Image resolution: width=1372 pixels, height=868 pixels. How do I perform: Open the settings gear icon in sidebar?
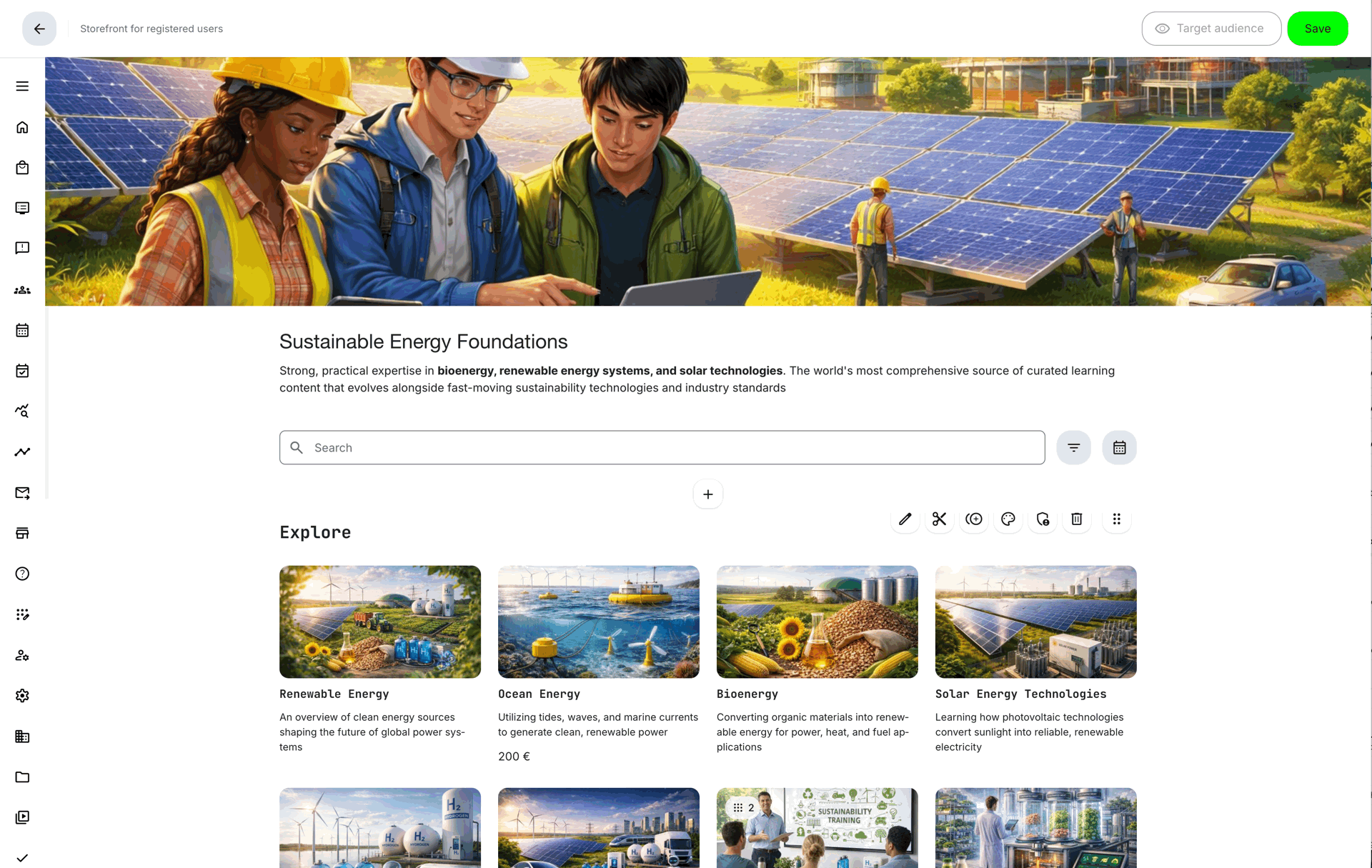(x=22, y=696)
